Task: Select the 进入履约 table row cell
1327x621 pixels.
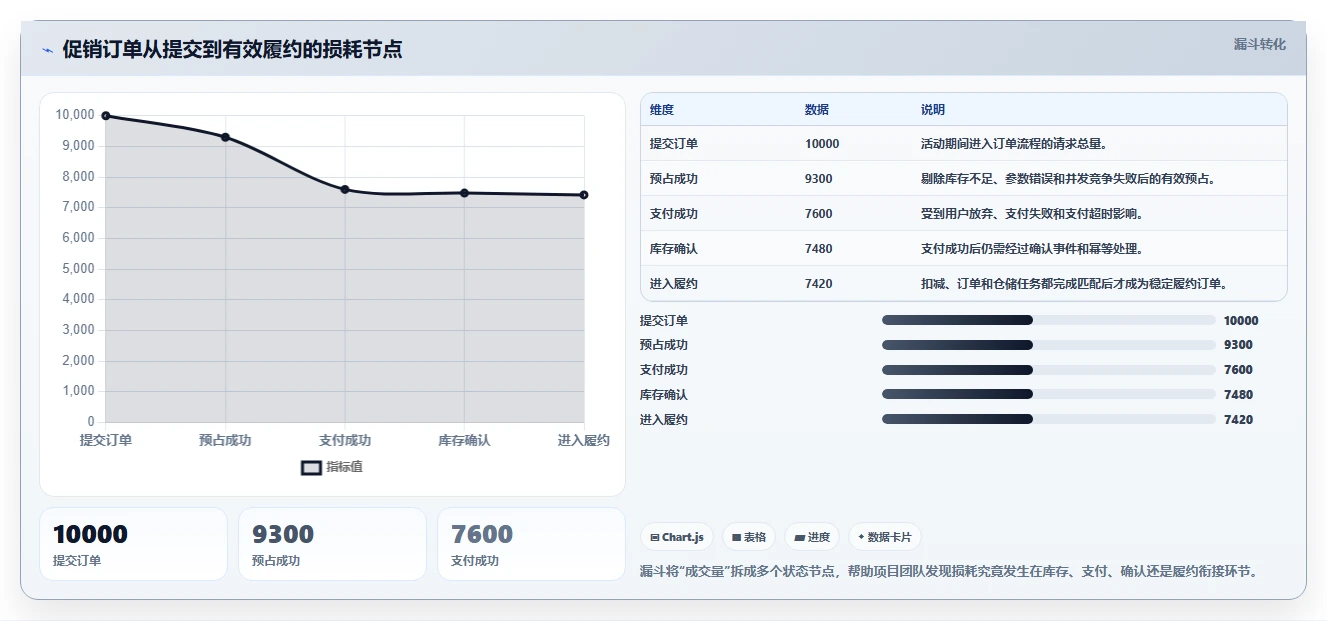Action: (x=674, y=284)
